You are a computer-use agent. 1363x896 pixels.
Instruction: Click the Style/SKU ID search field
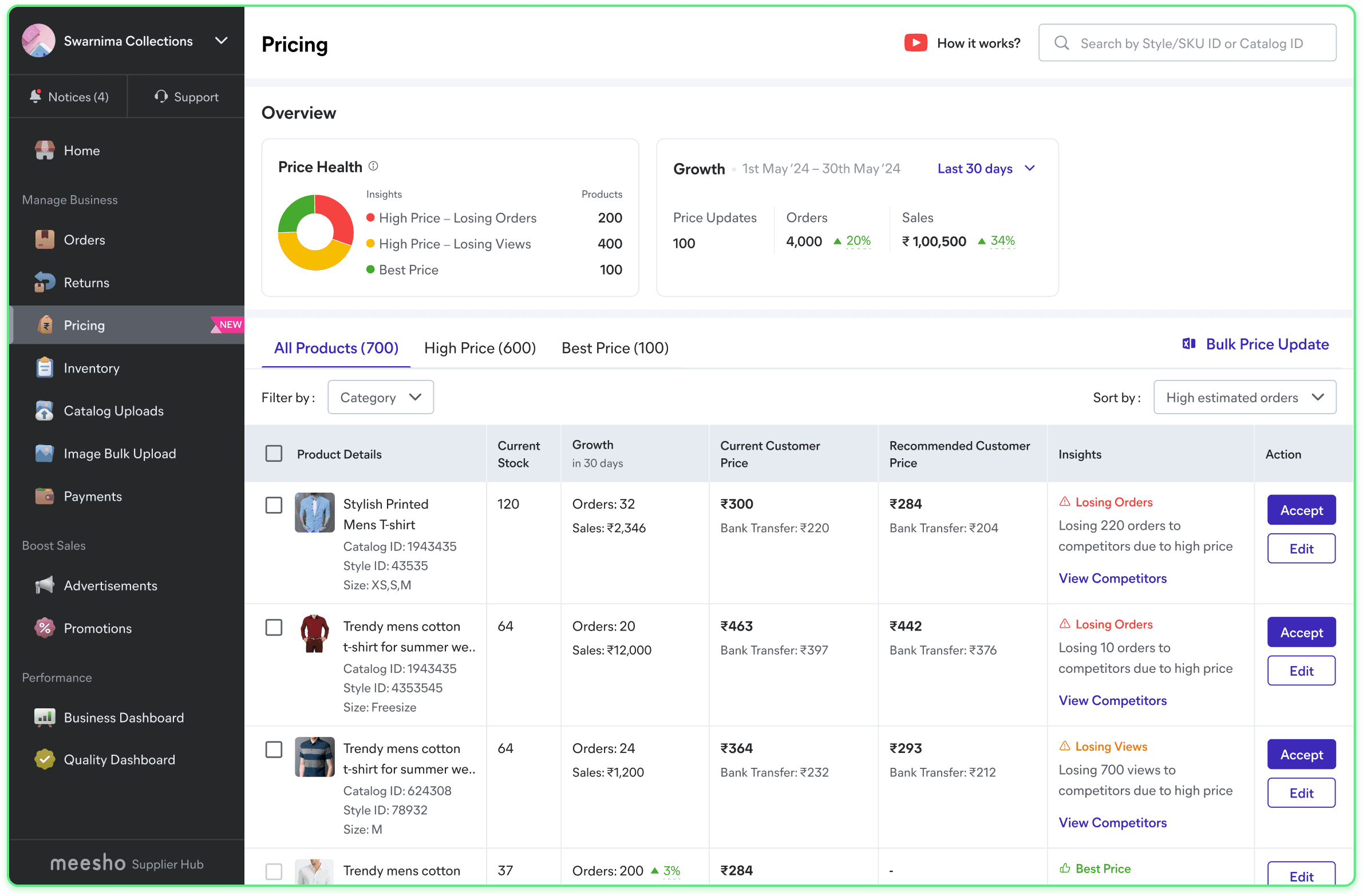click(1187, 43)
